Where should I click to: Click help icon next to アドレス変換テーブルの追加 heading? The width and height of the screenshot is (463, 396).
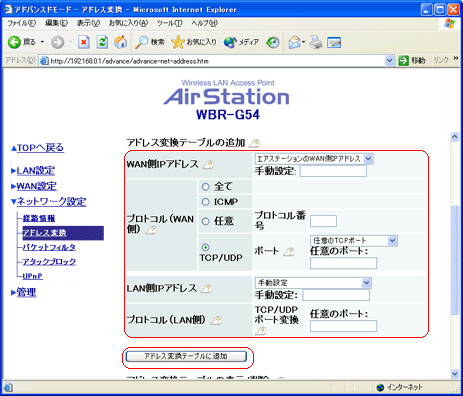click(255, 143)
